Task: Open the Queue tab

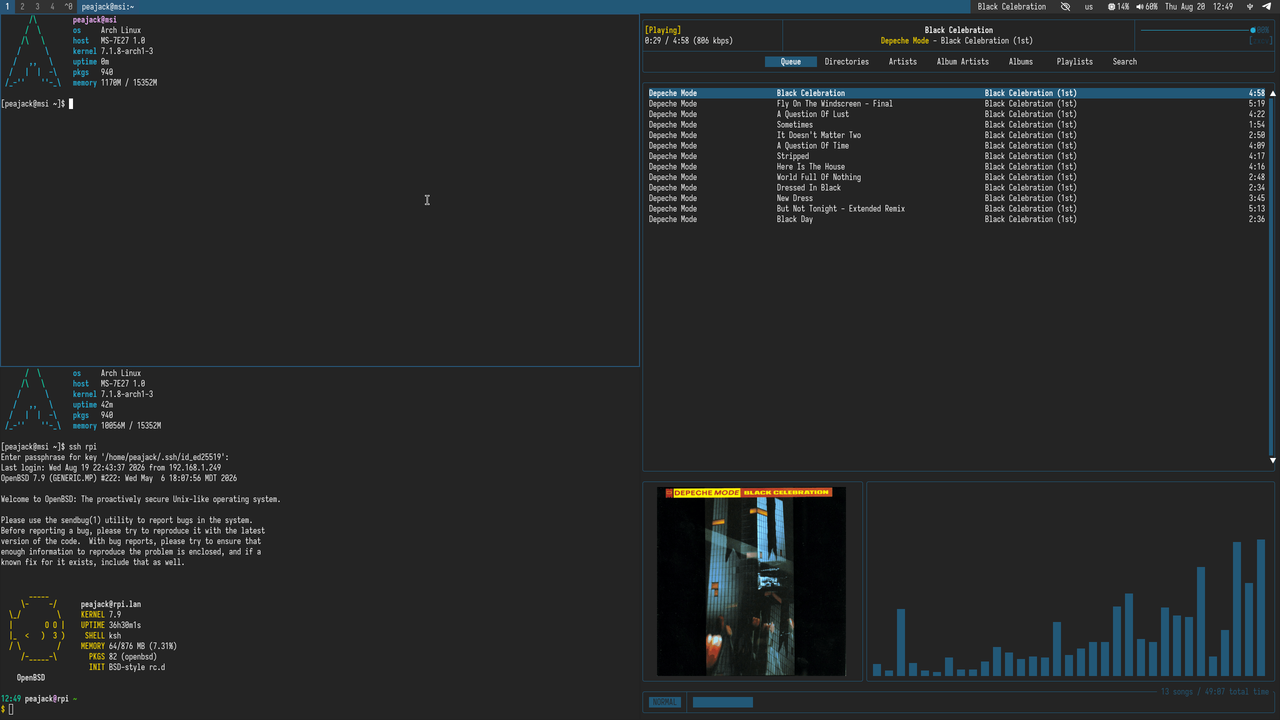Action: [791, 62]
